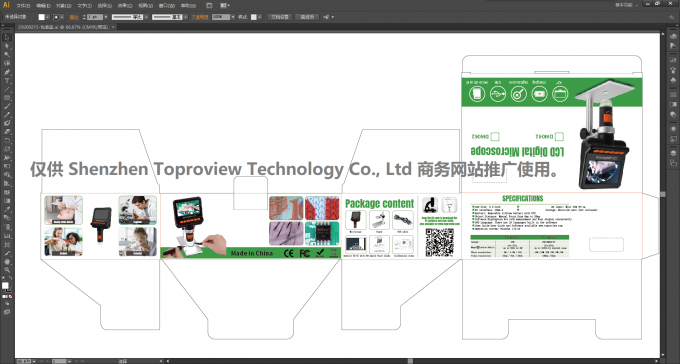Open the Brushes panel icon
680x364 pixels.
(673, 69)
